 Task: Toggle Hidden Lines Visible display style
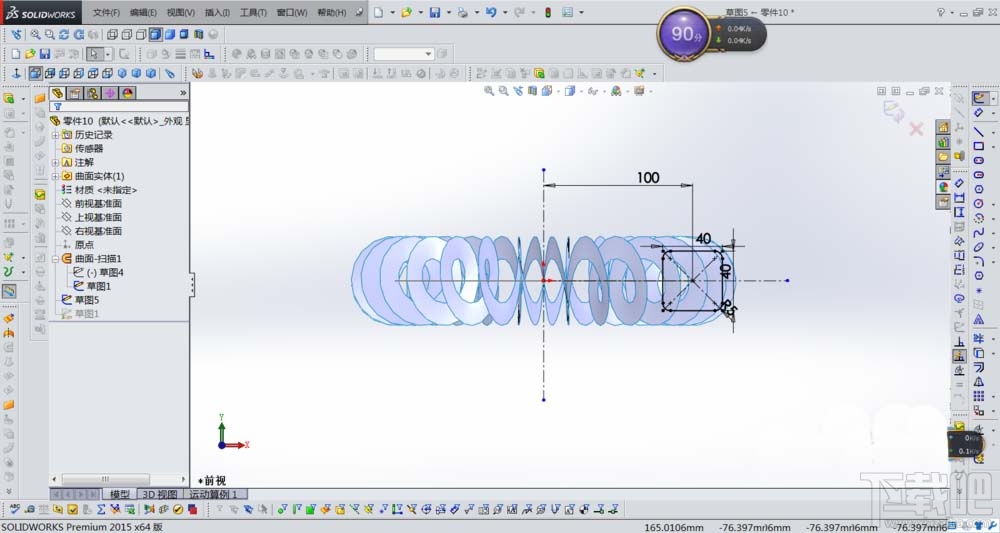click(x=126, y=34)
